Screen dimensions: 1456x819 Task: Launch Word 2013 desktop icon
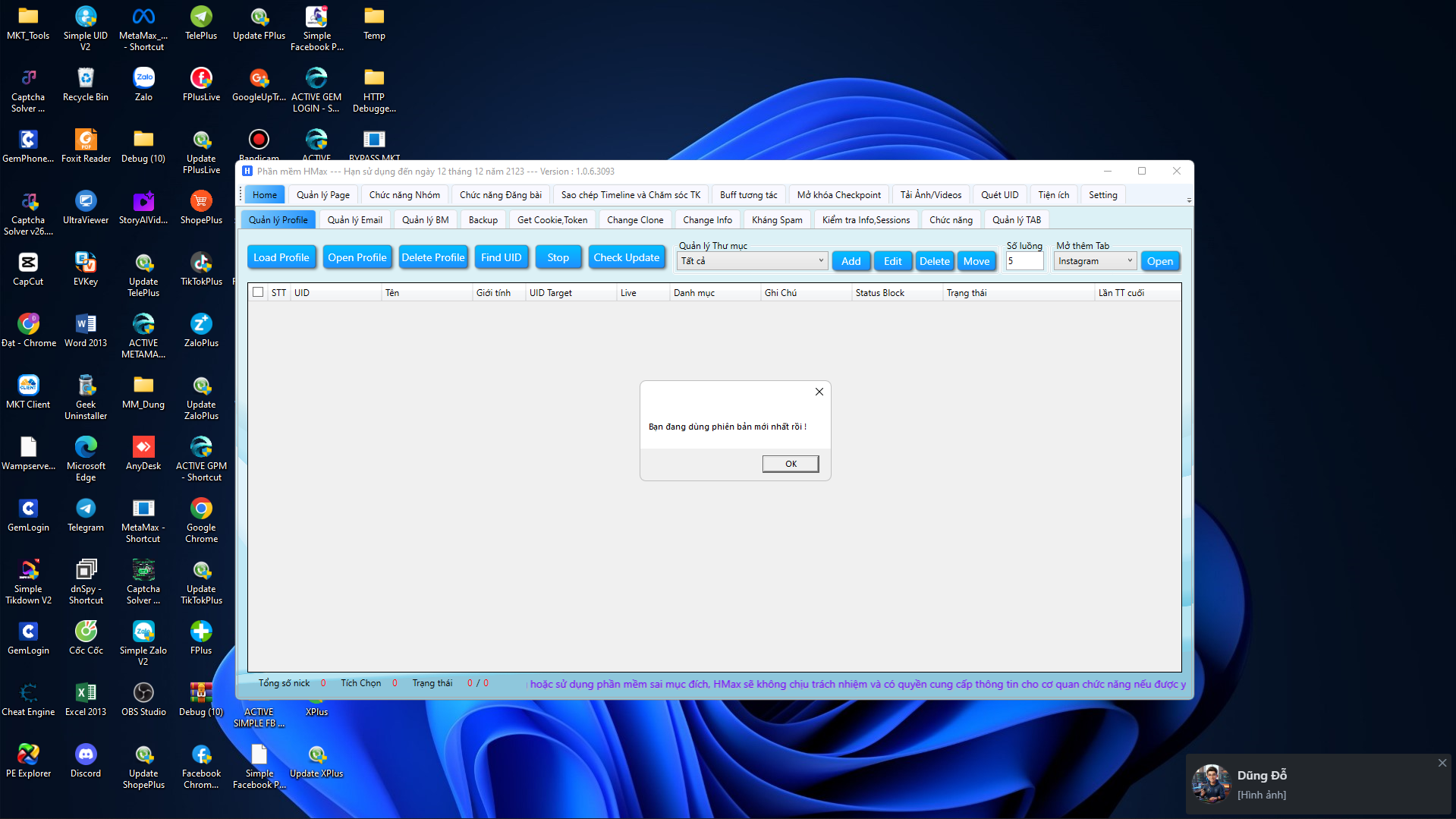86,330
